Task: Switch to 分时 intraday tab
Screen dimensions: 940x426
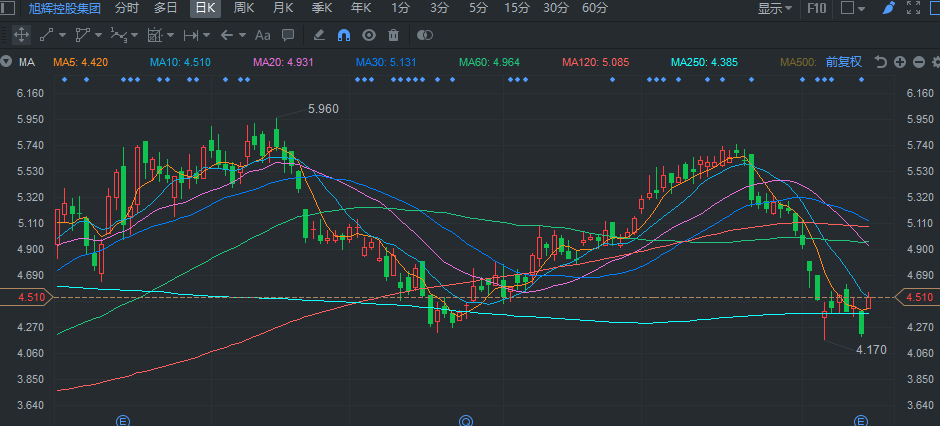Action: [126, 8]
